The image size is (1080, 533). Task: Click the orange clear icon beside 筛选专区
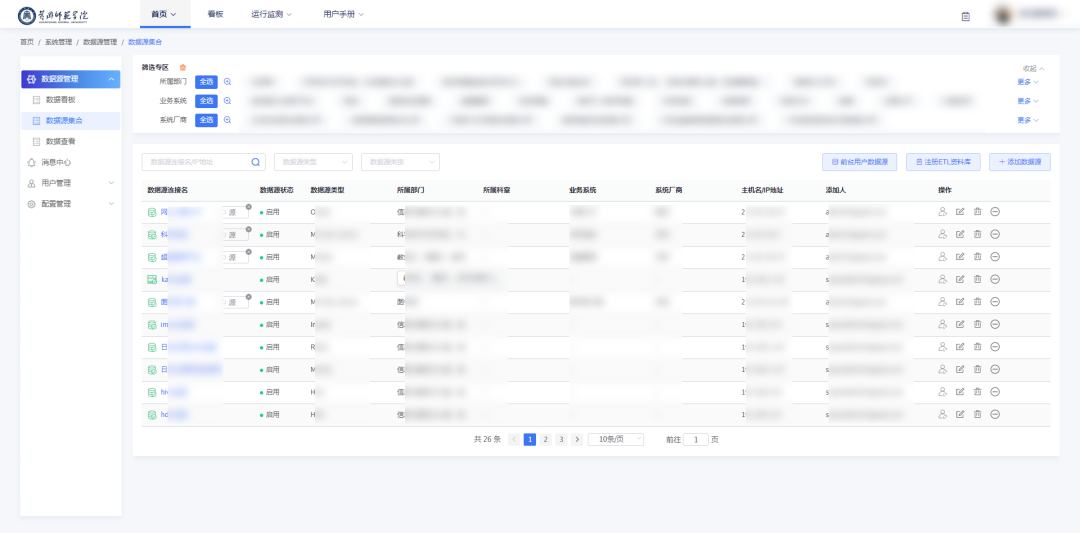click(183, 67)
